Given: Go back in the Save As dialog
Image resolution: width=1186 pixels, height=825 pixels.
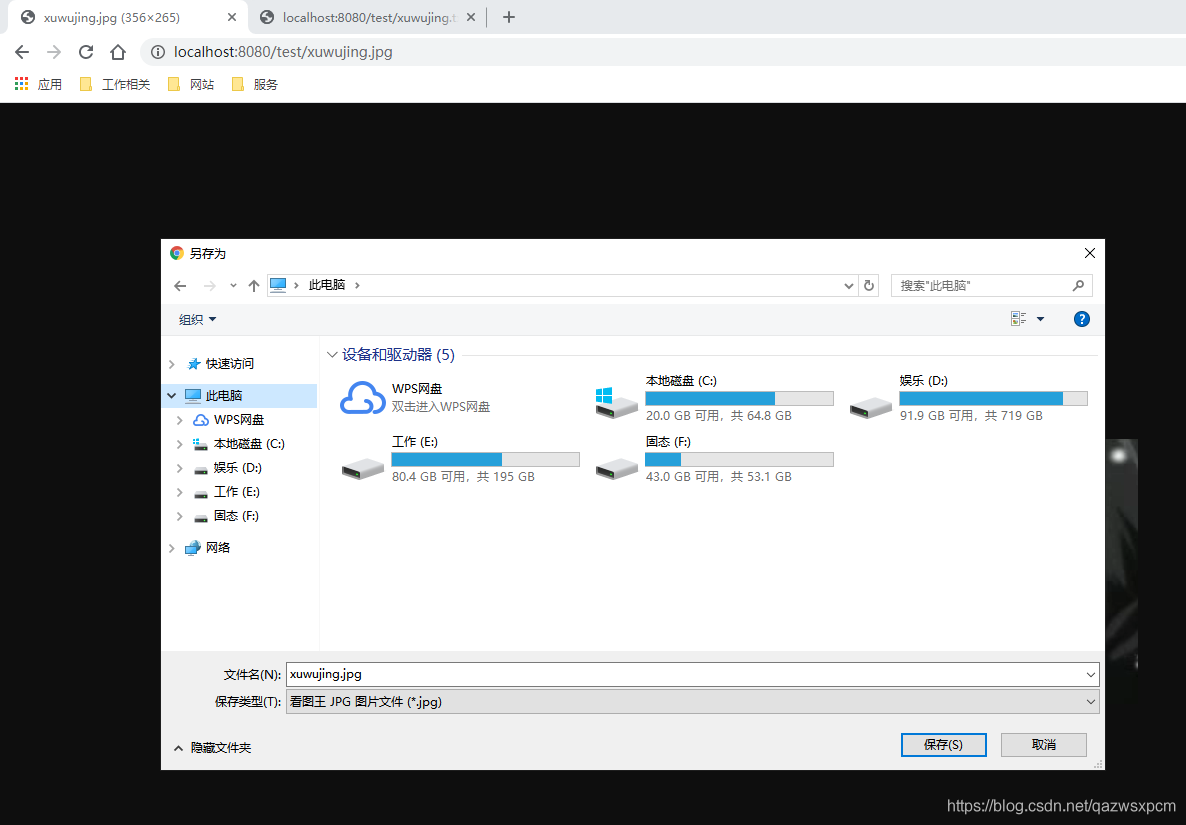Looking at the screenshot, I should [180, 286].
